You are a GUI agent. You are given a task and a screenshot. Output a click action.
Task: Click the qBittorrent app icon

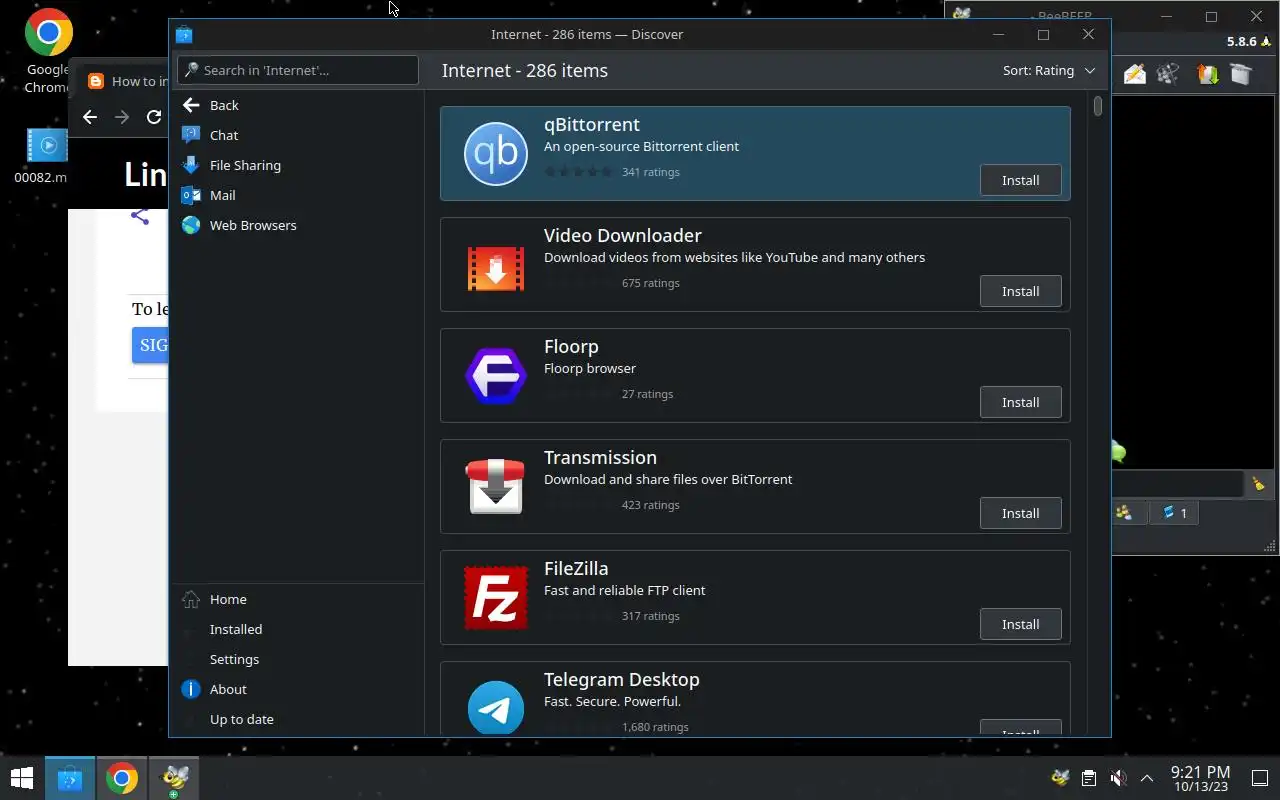[x=496, y=154]
